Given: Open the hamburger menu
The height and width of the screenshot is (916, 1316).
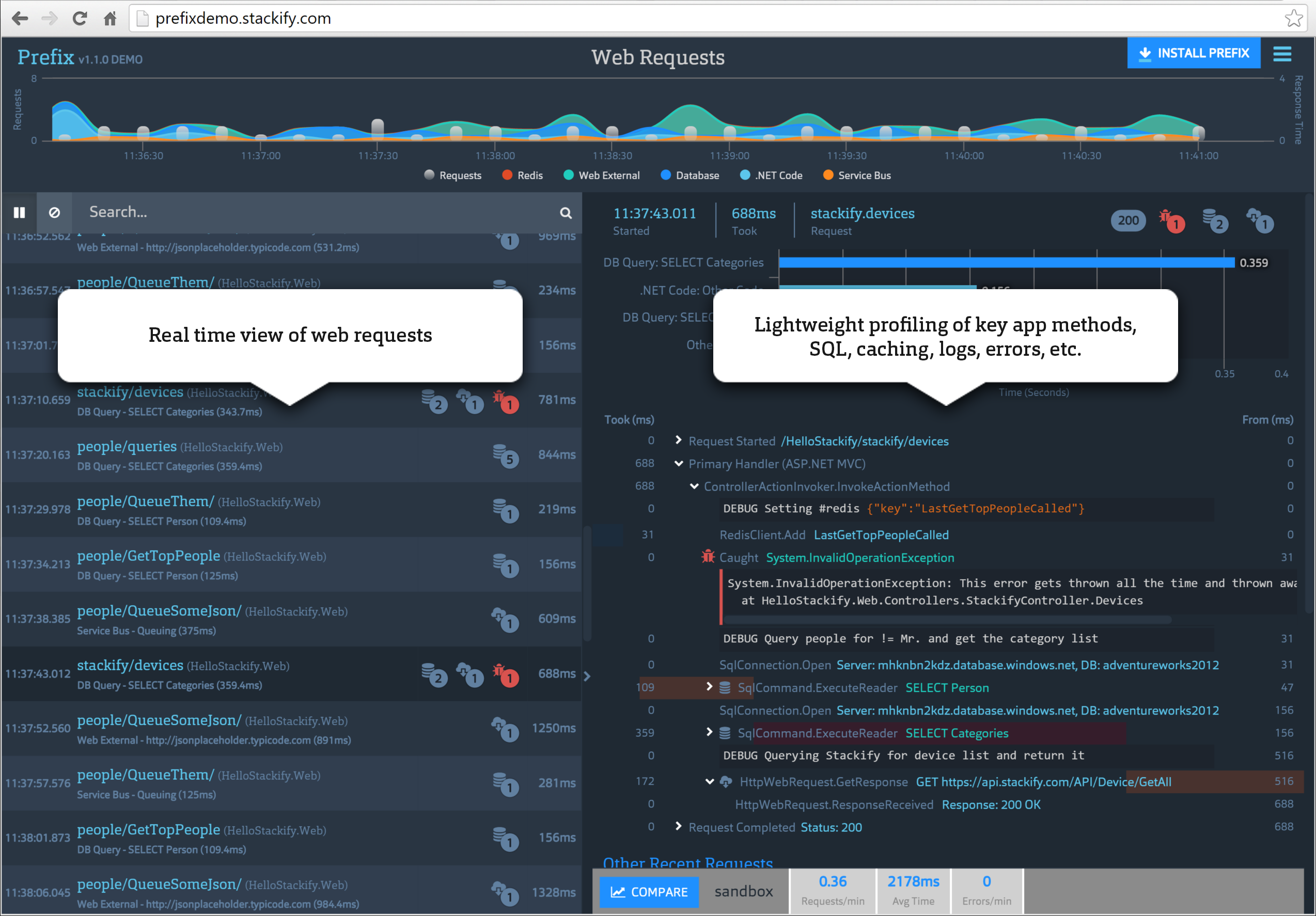Looking at the screenshot, I should pos(1282,53).
